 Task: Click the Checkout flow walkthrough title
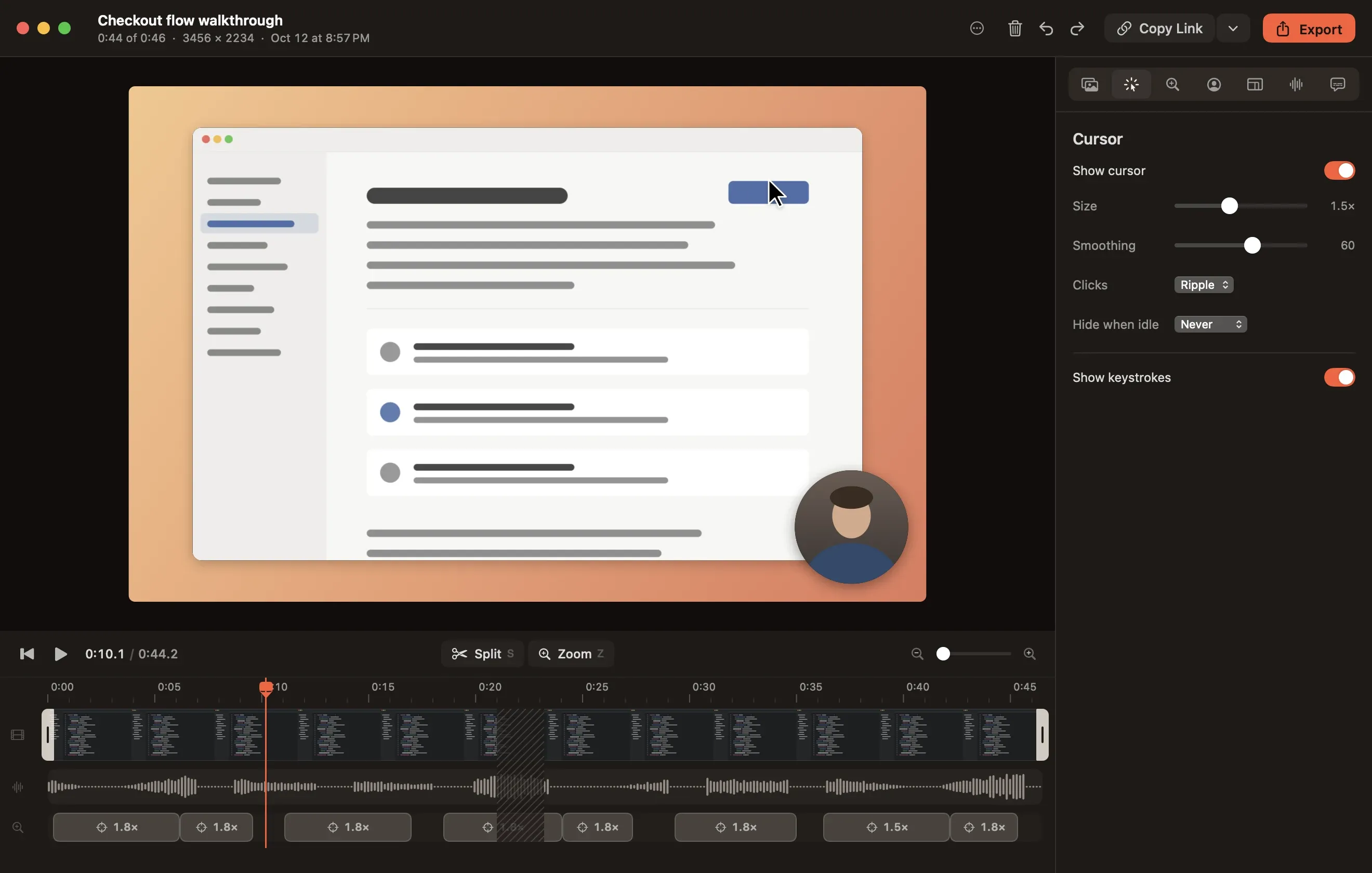190,20
